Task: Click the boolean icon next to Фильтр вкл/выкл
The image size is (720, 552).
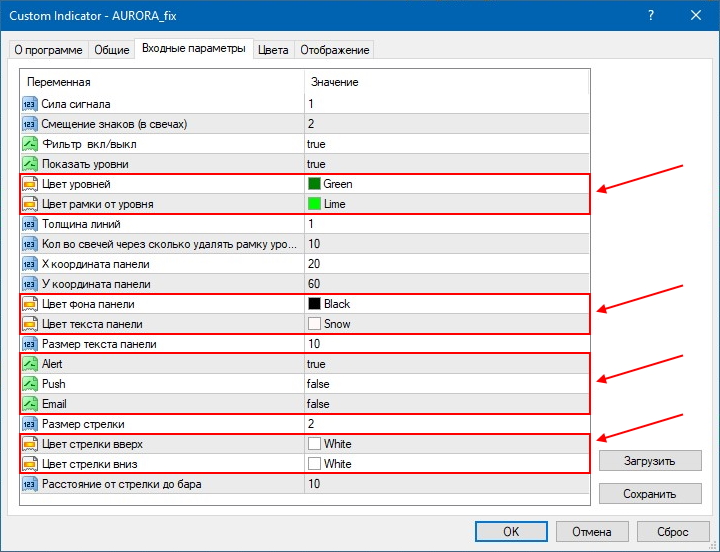Action: point(30,144)
